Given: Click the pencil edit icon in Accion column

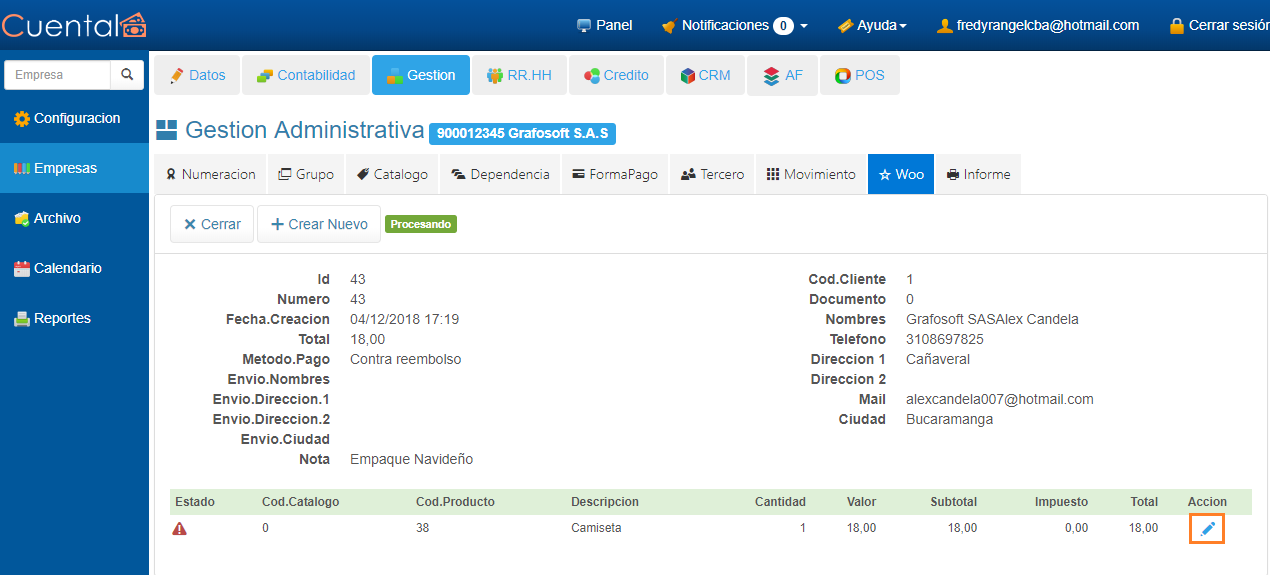Looking at the screenshot, I should pos(1207,528).
